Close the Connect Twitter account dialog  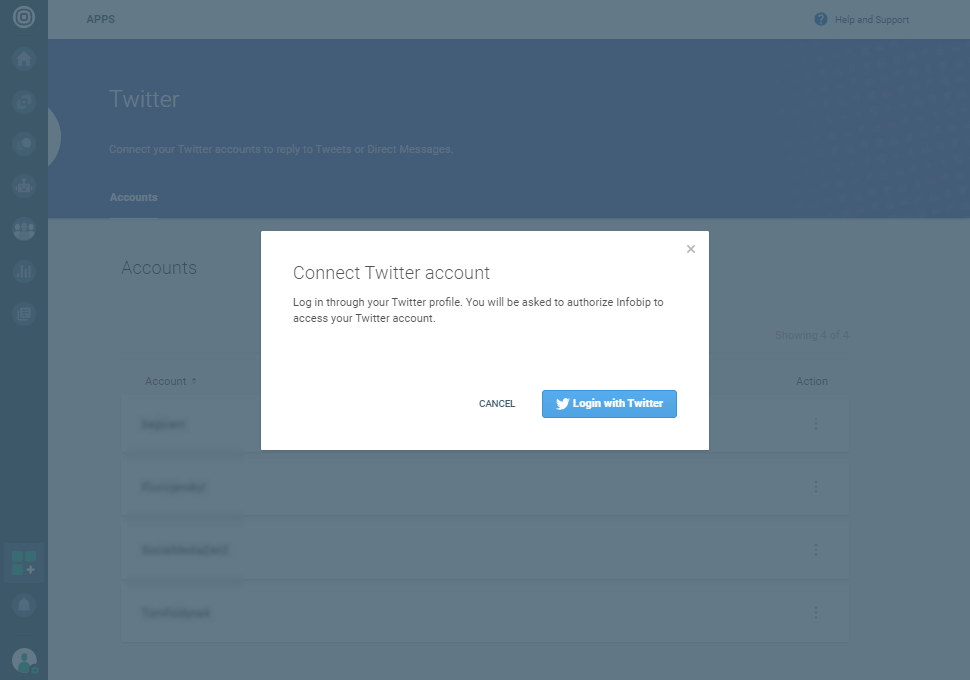point(690,249)
